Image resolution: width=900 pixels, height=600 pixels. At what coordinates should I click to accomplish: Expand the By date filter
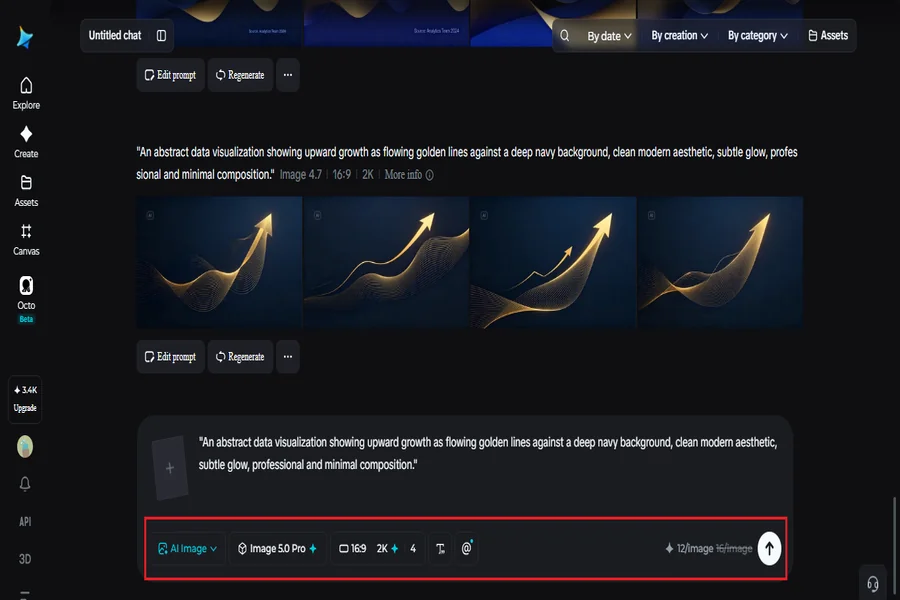[x=609, y=36]
